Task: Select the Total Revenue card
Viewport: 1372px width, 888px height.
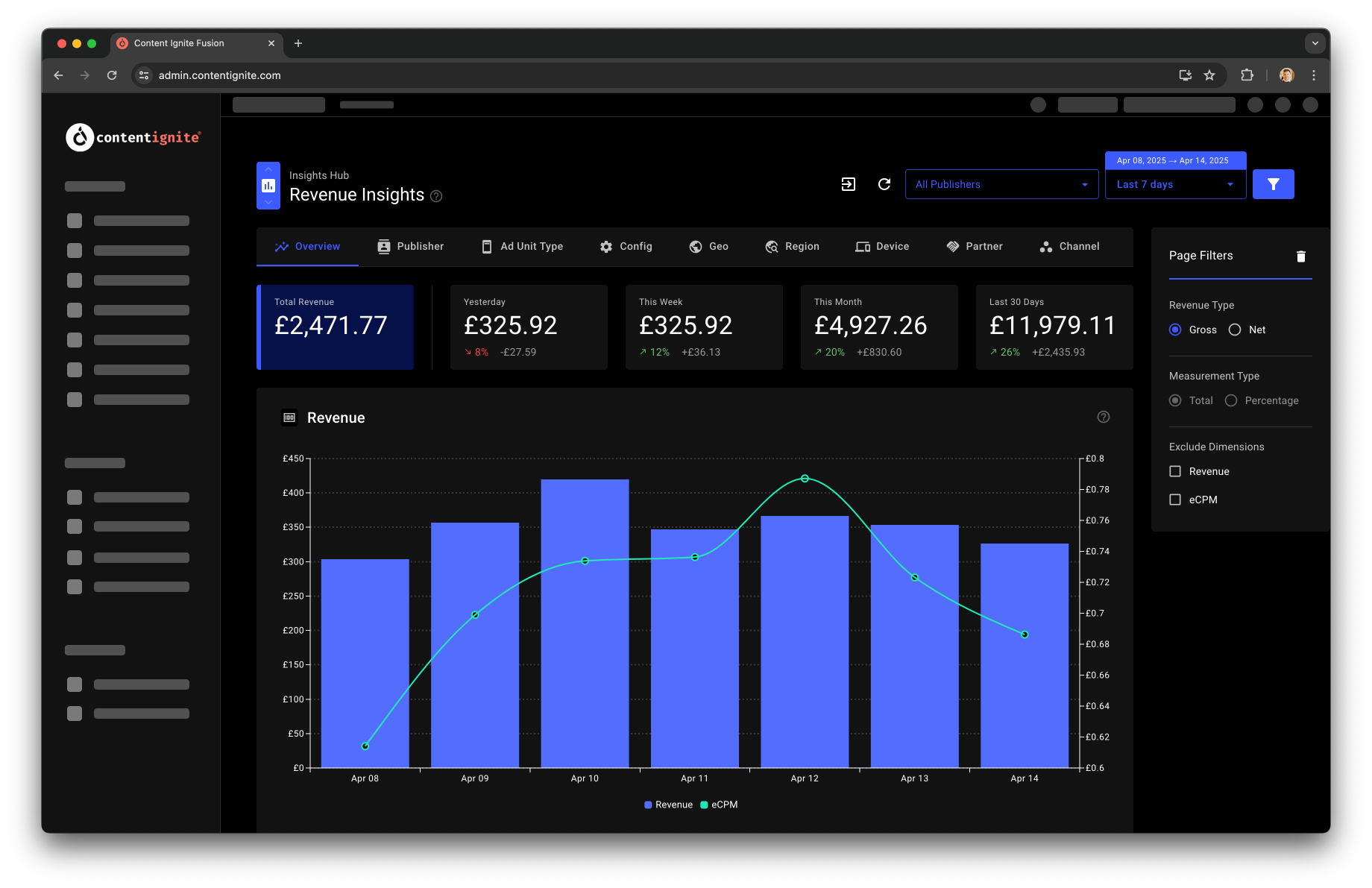Action: click(335, 327)
